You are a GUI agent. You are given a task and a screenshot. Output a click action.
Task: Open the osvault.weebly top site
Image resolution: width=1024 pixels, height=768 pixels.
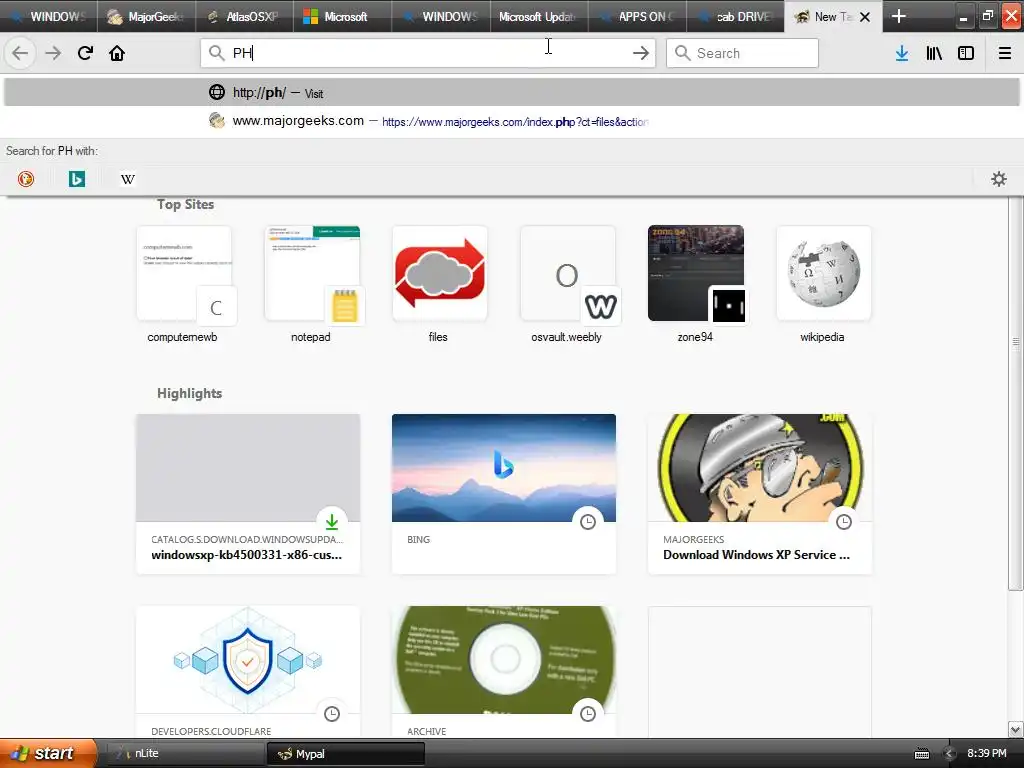coord(568,285)
